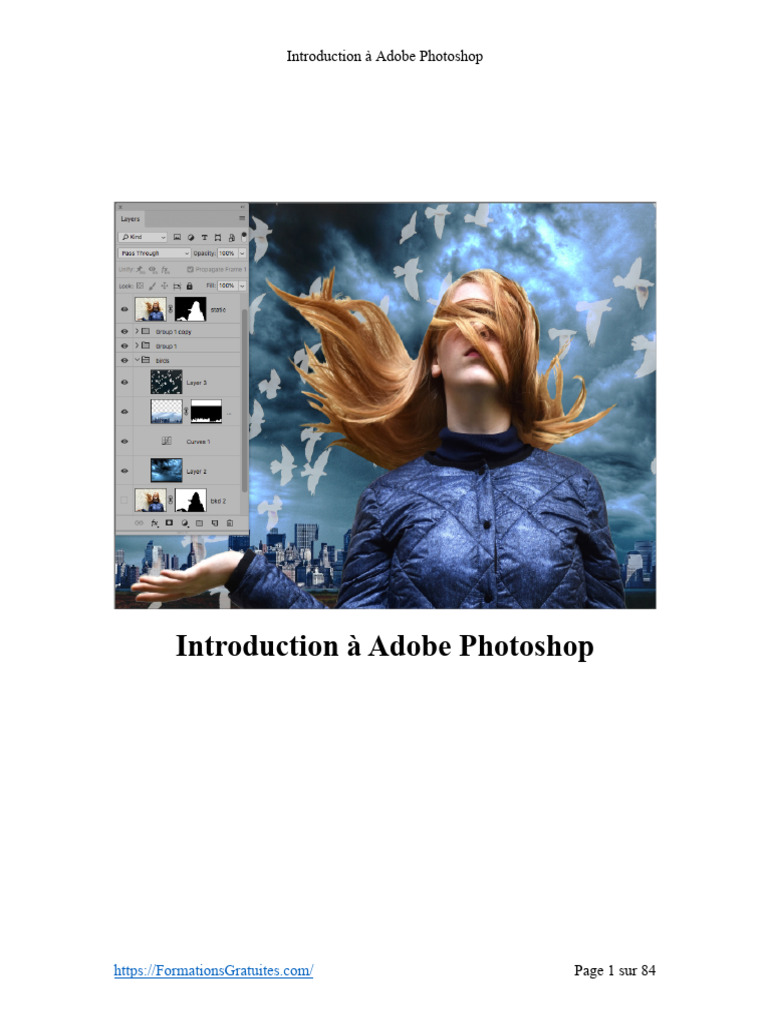Click the Layers panel vertical scrollbar
This screenshot has width=768, height=1024.
[x=244, y=398]
